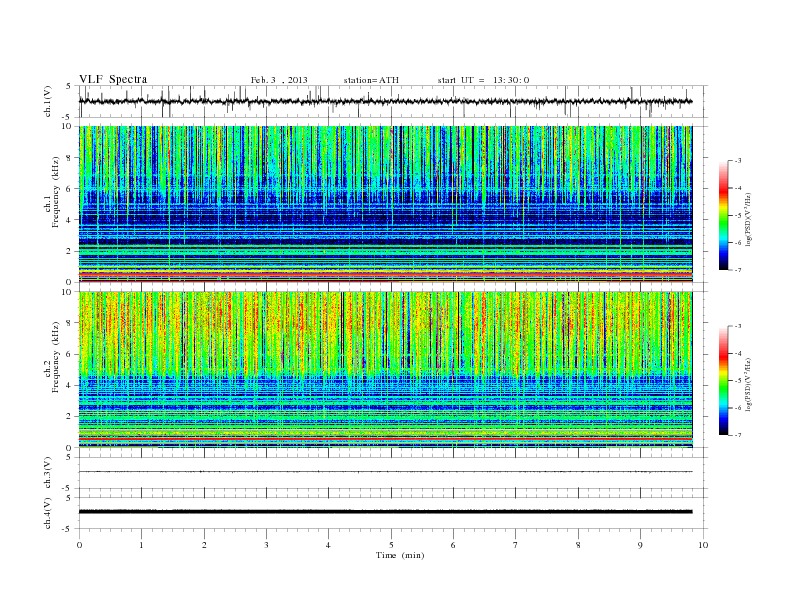The height and width of the screenshot is (612, 792).
Task: Click the "-5" label on ch.1 colorbar
Action: coord(737,215)
